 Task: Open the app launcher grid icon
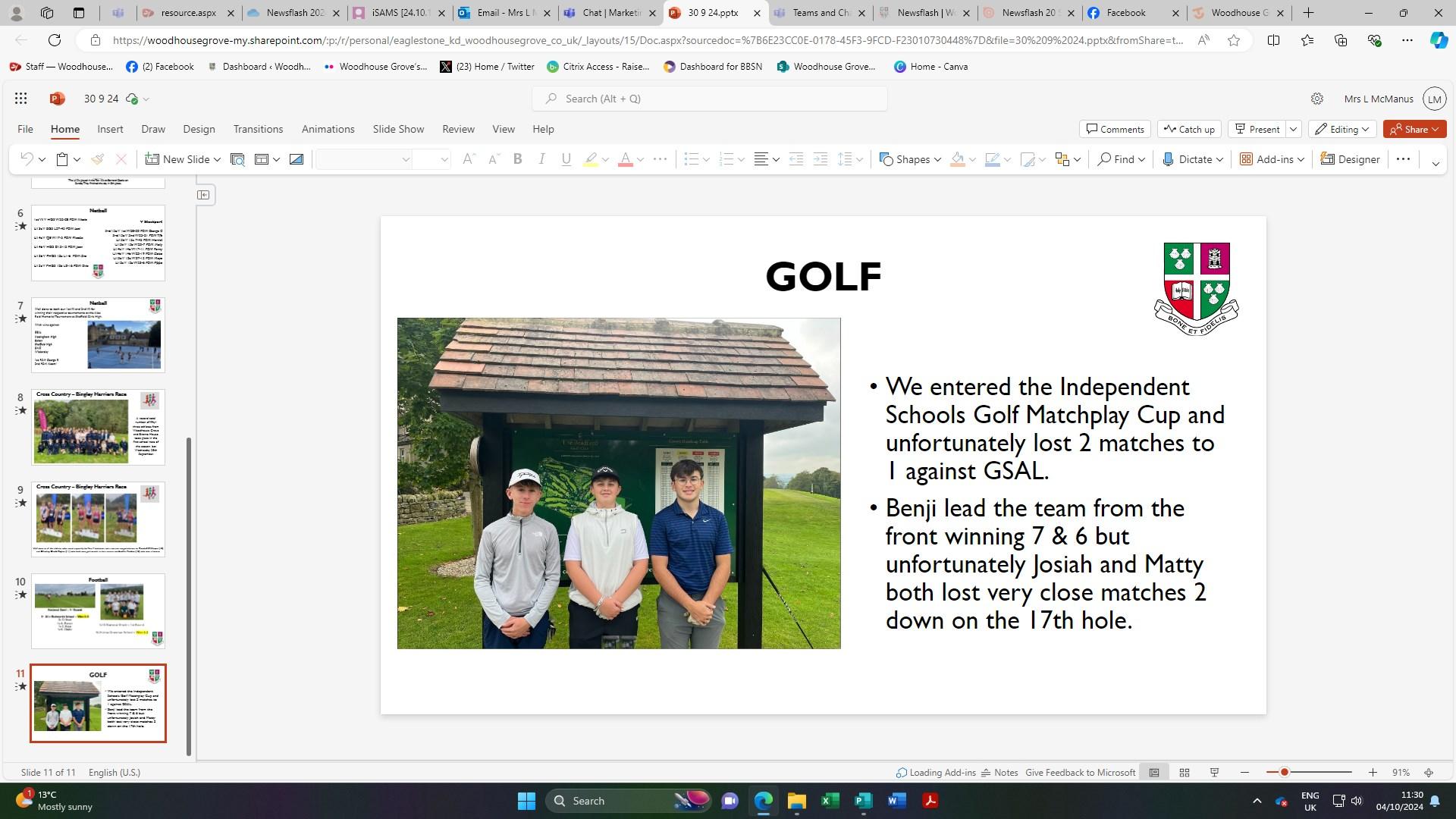coord(20,99)
